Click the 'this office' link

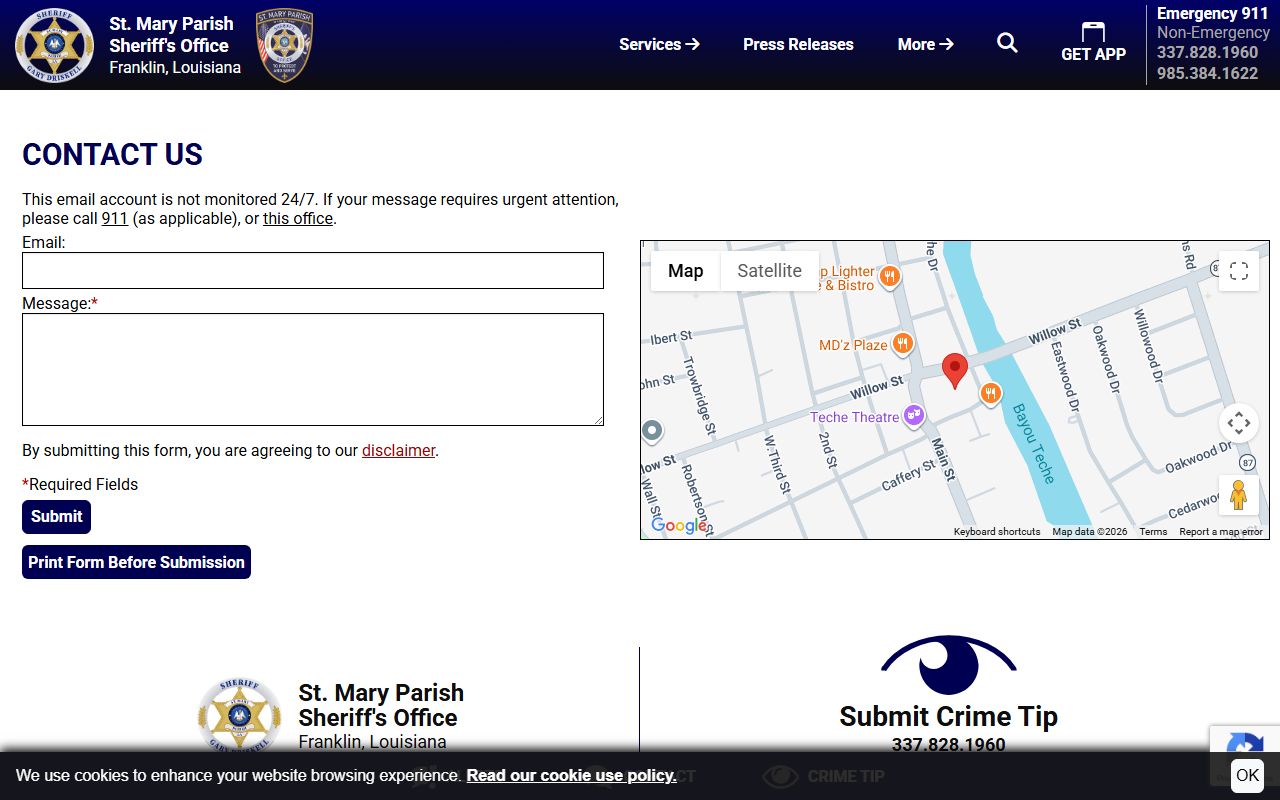click(x=298, y=218)
